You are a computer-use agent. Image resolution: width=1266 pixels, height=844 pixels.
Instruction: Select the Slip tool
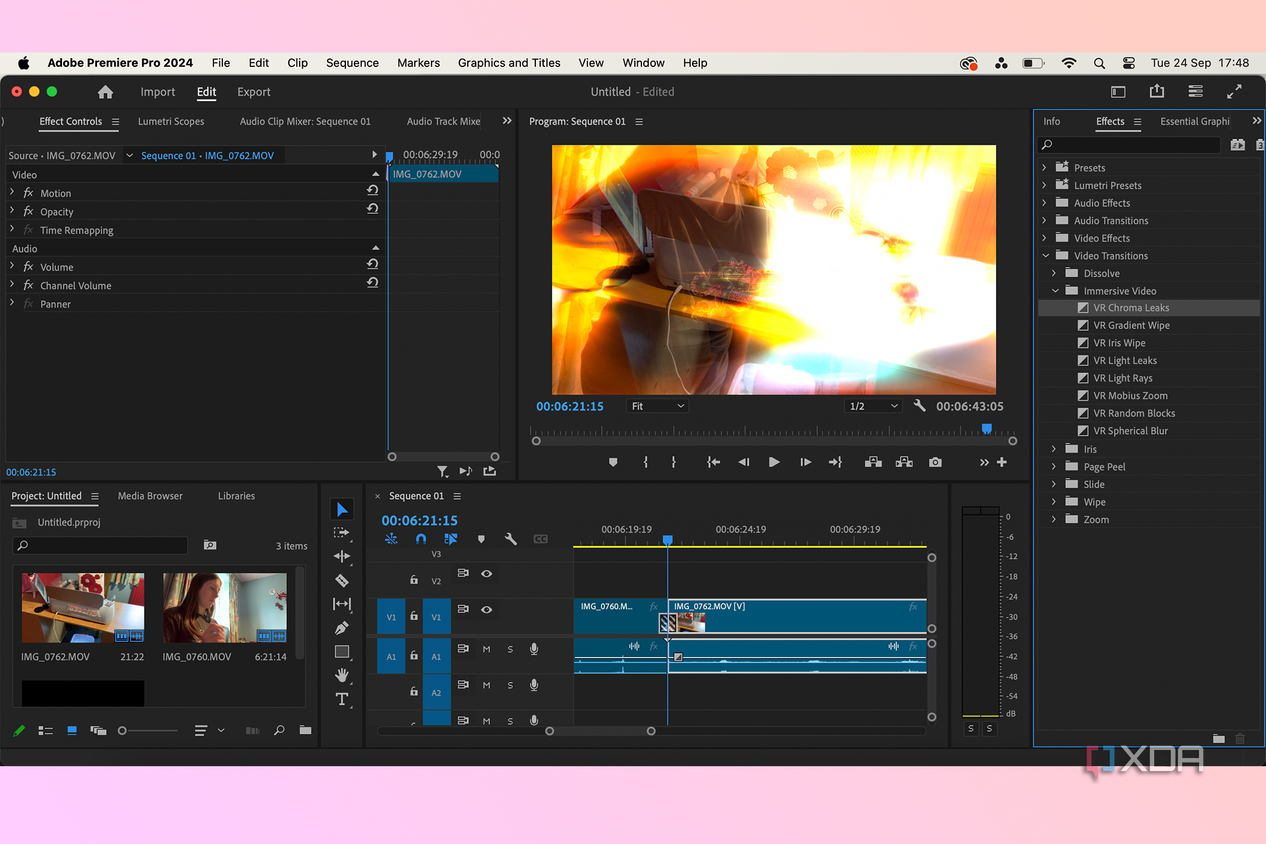(x=342, y=604)
